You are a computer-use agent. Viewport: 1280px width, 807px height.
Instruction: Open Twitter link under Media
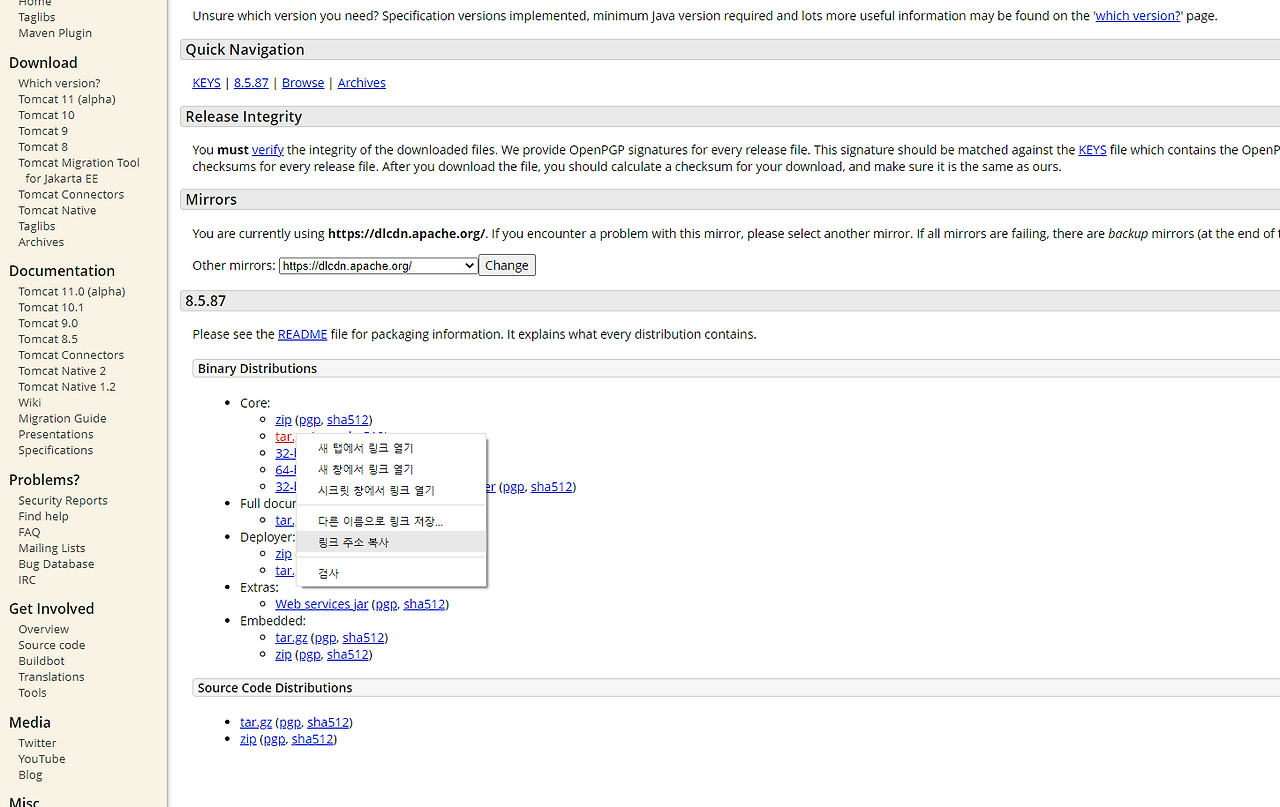37,744
